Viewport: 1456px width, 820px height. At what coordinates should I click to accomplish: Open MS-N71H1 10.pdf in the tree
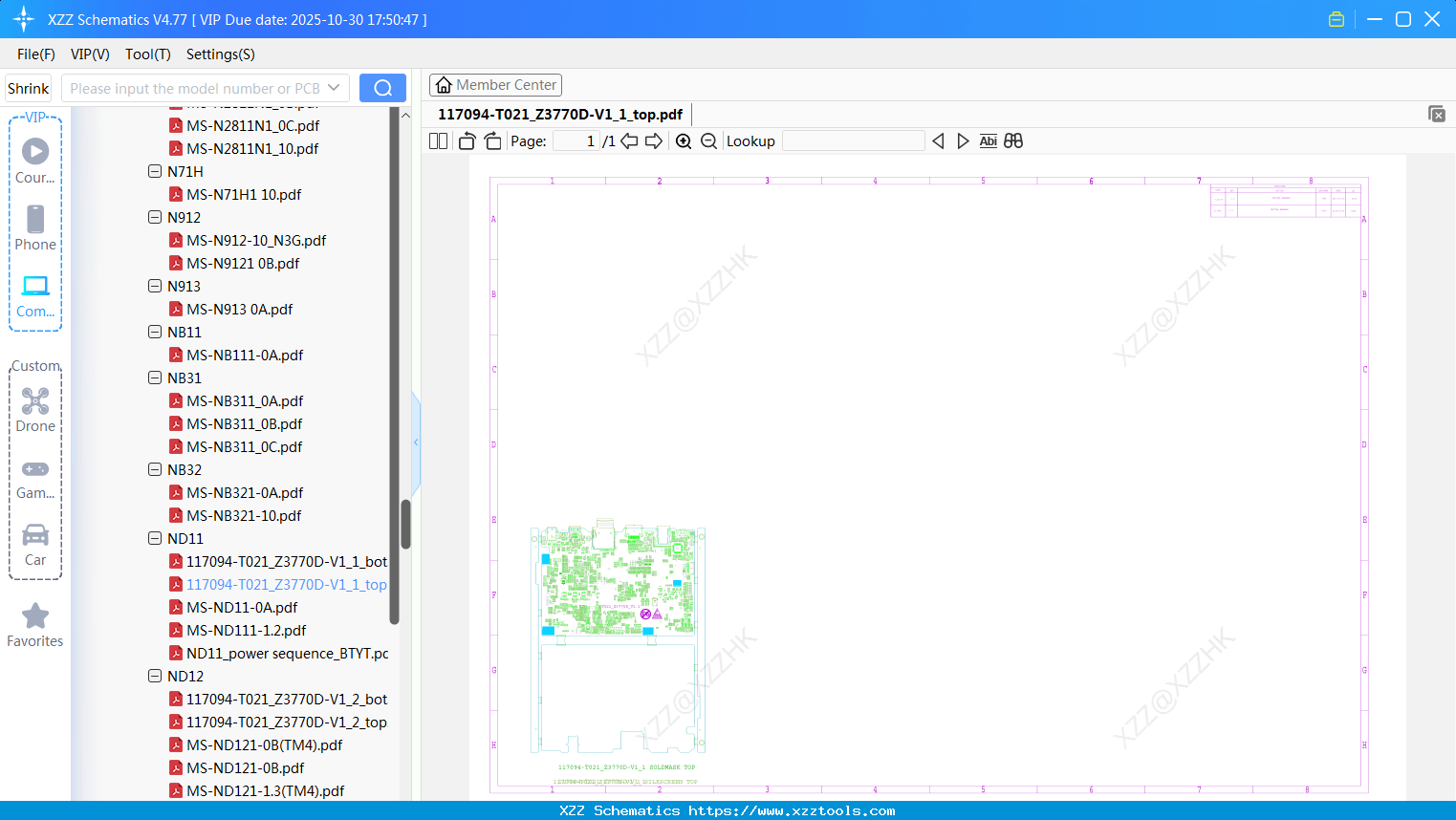pyautogui.click(x=235, y=195)
